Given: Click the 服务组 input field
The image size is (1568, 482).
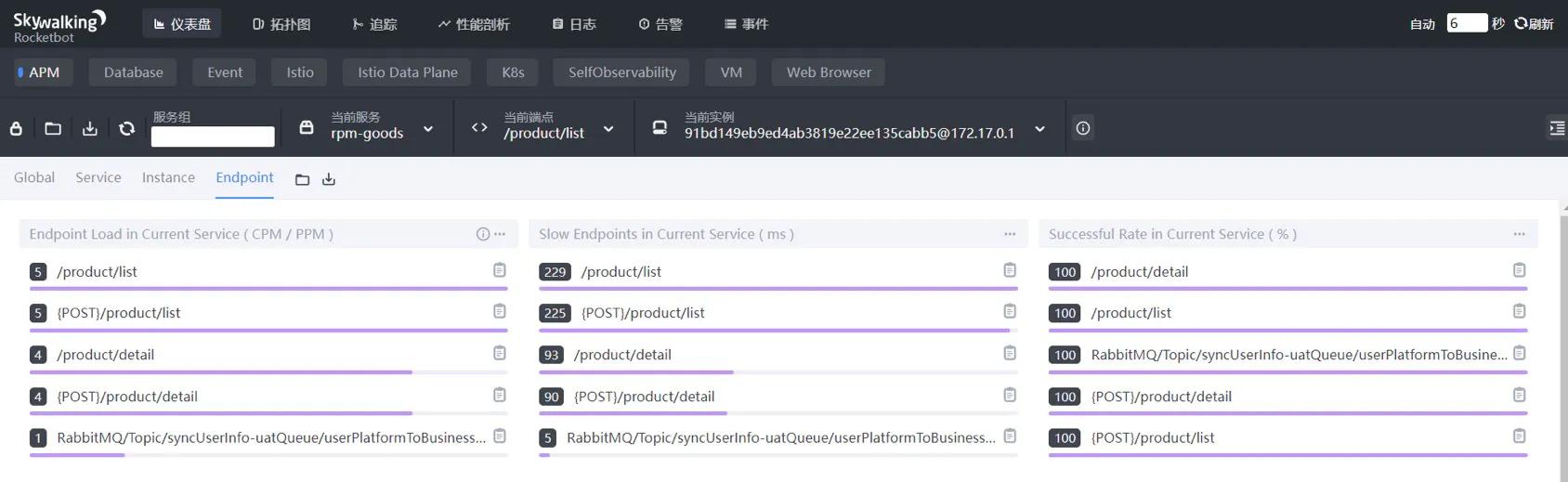Looking at the screenshot, I should coord(213,137).
